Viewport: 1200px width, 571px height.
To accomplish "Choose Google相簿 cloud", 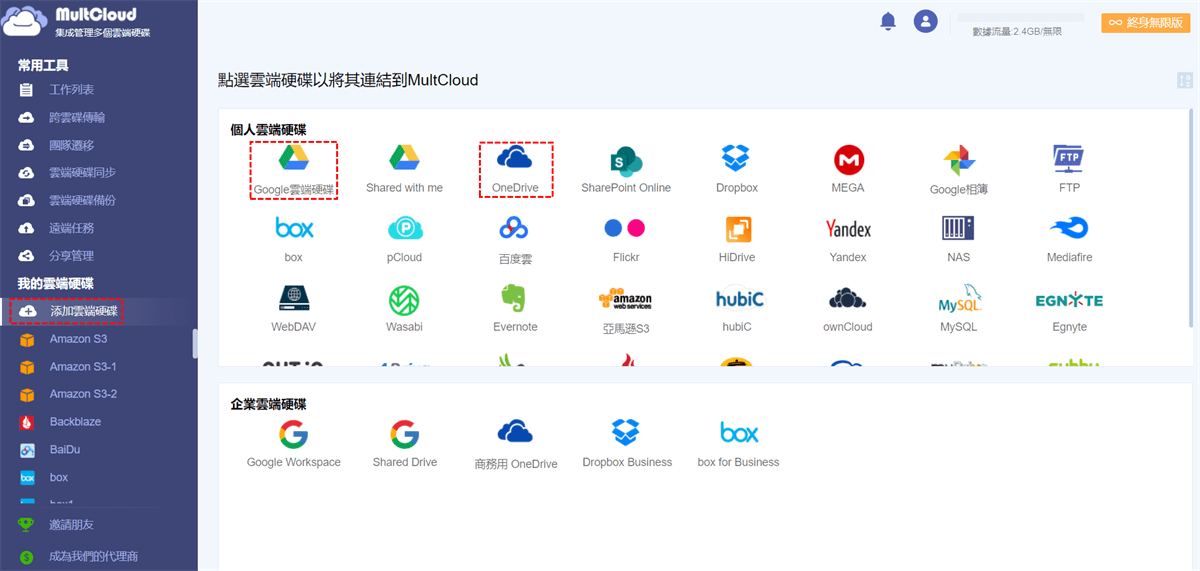I will pyautogui.click(x=959, y=170).
